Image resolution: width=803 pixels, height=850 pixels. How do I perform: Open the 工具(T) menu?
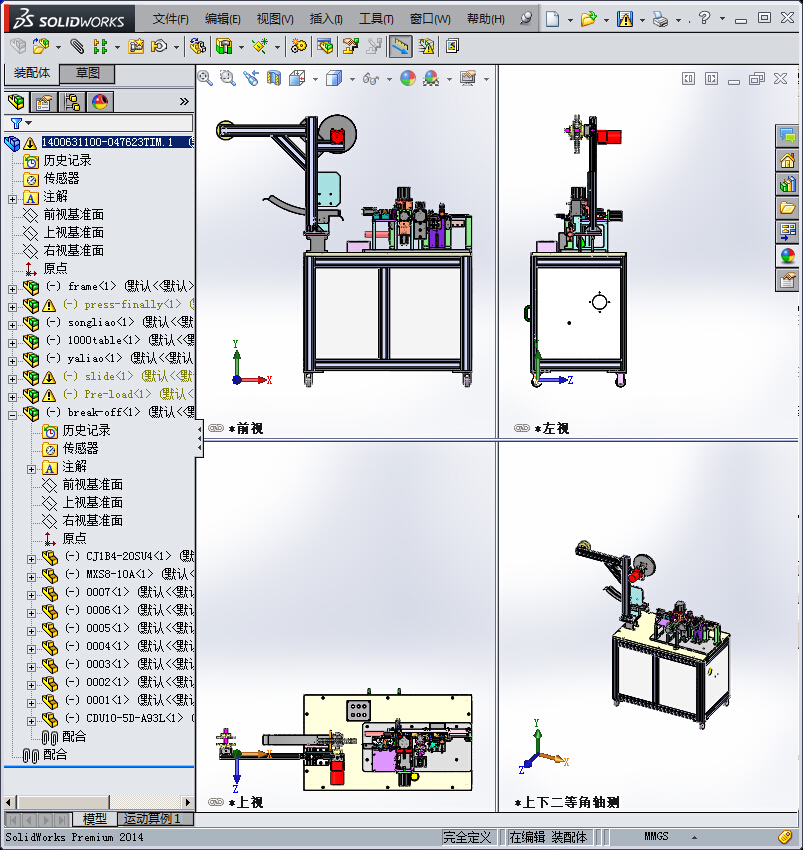click(376, 19)
